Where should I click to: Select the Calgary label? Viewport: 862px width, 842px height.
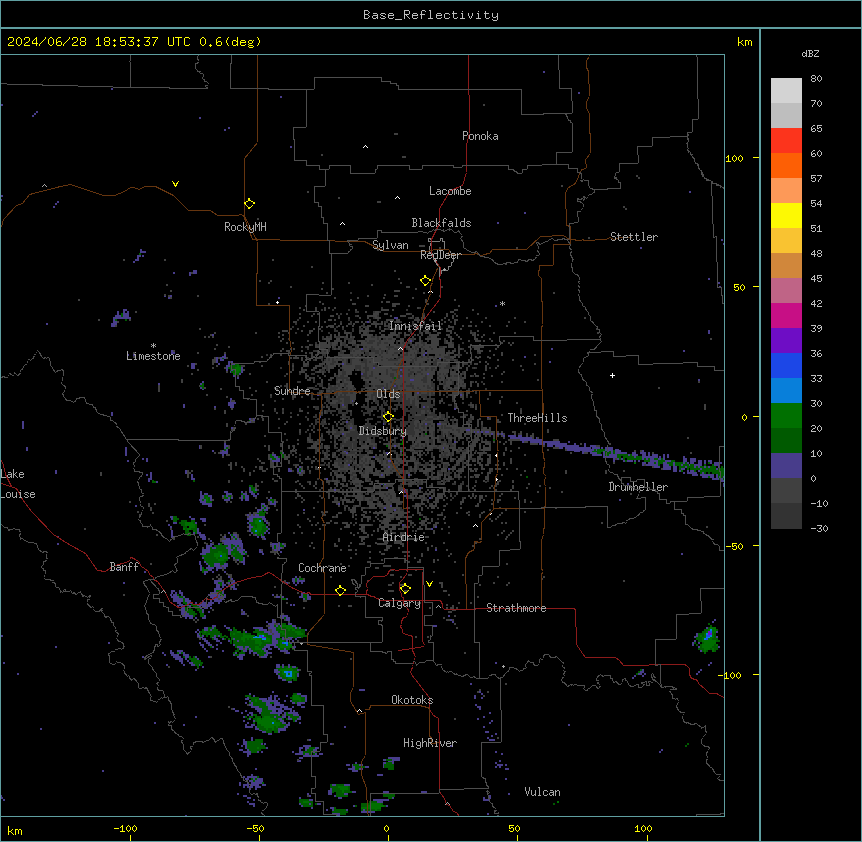(x=399, y=603)
